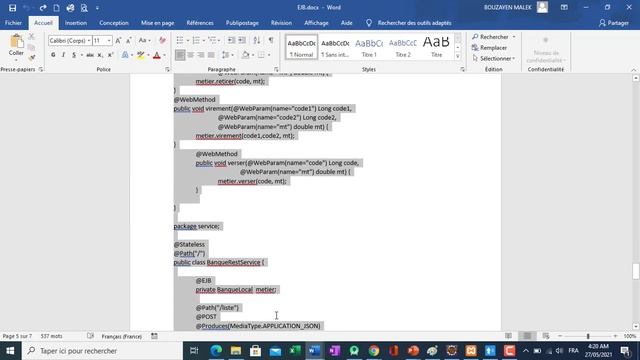Open Excel from the taskbar
640x360 pixels.
coord(295,351)
